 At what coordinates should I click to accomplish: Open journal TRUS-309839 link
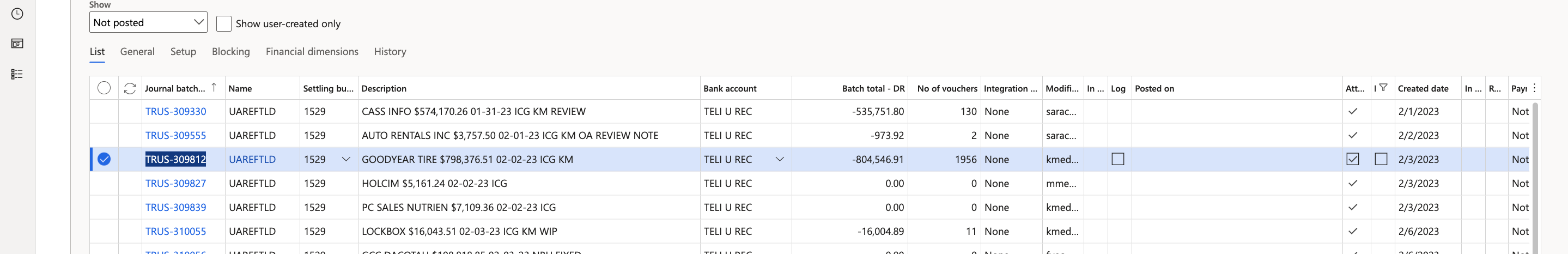pos(175,207)
